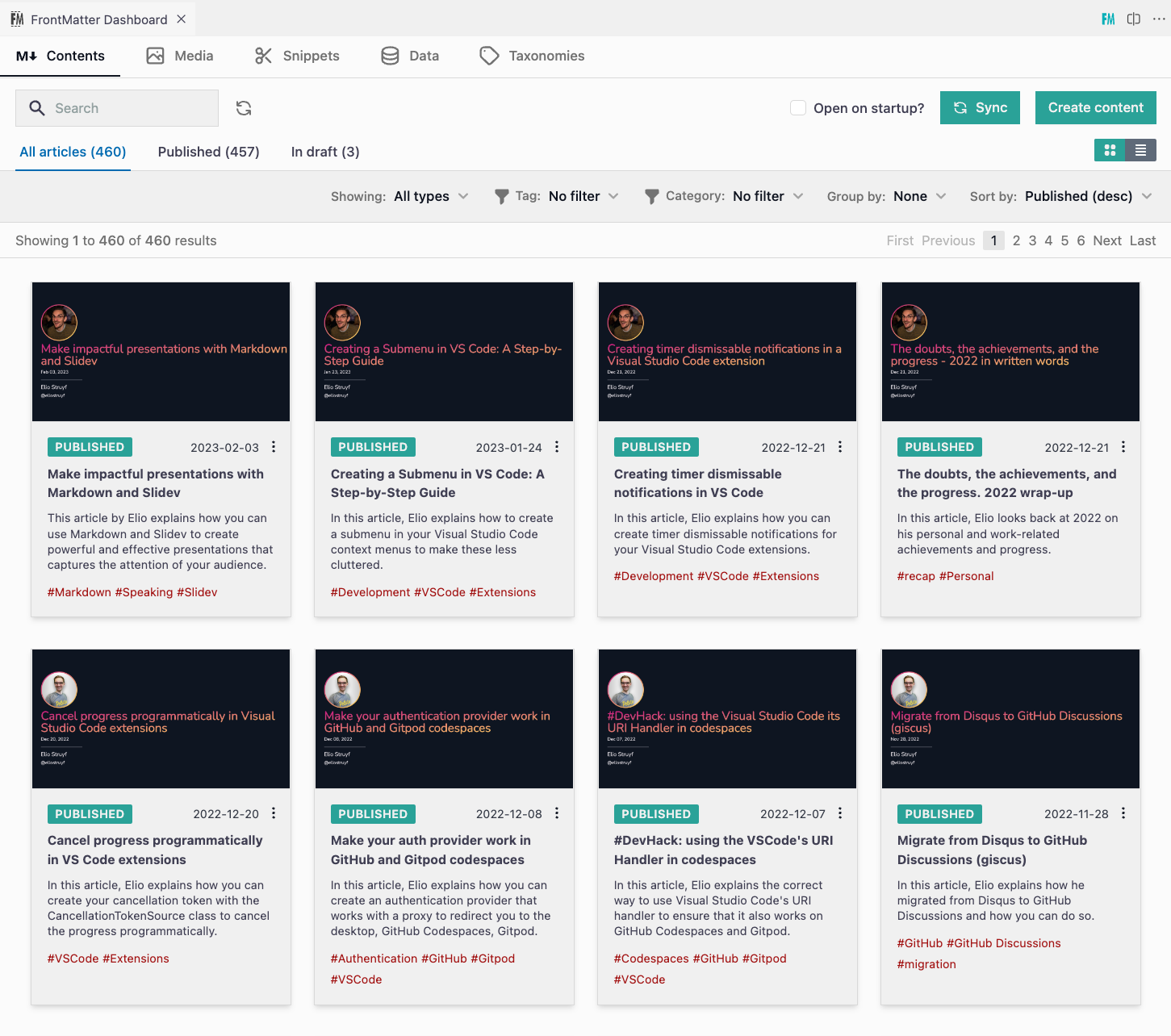The image size is (1171, 1036).
Task: Jump to the Last page
Action: point(1143,240)
